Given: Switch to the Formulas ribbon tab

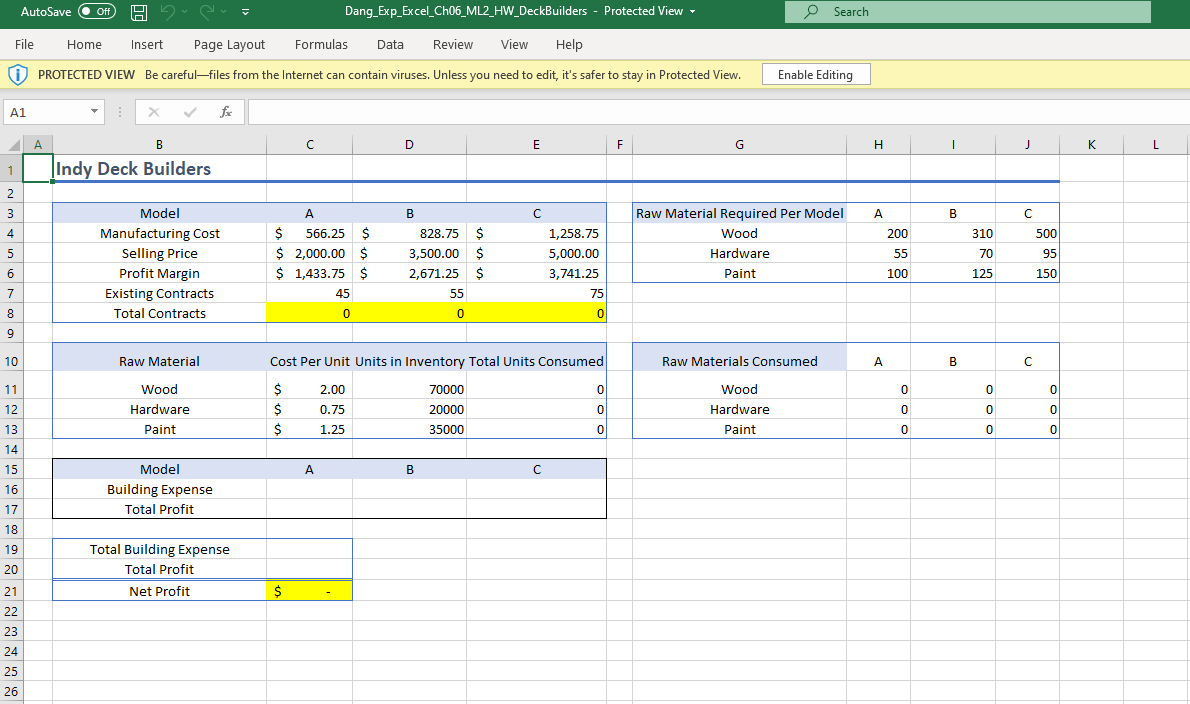Looking at the screenshot, I should 321,44.
